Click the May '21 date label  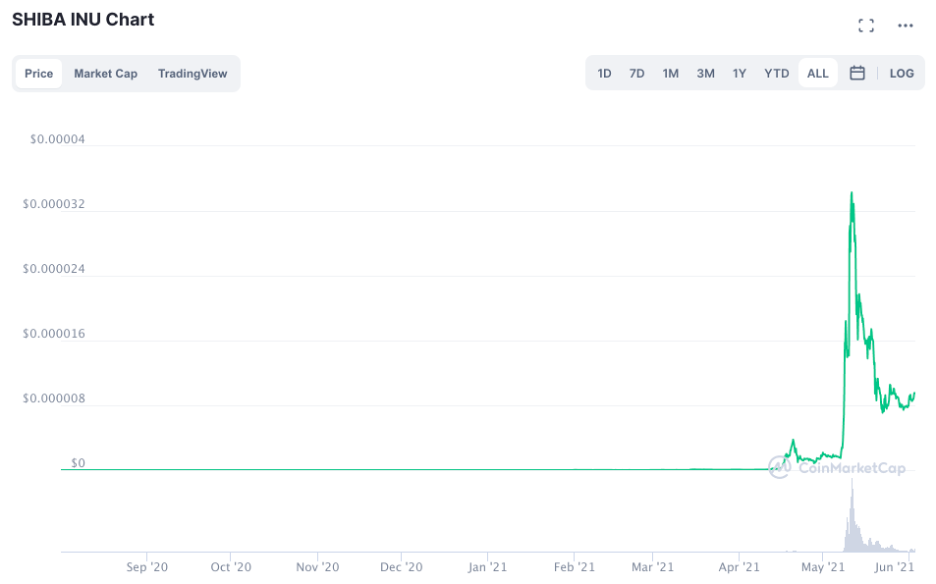click(x=823, y=567)
